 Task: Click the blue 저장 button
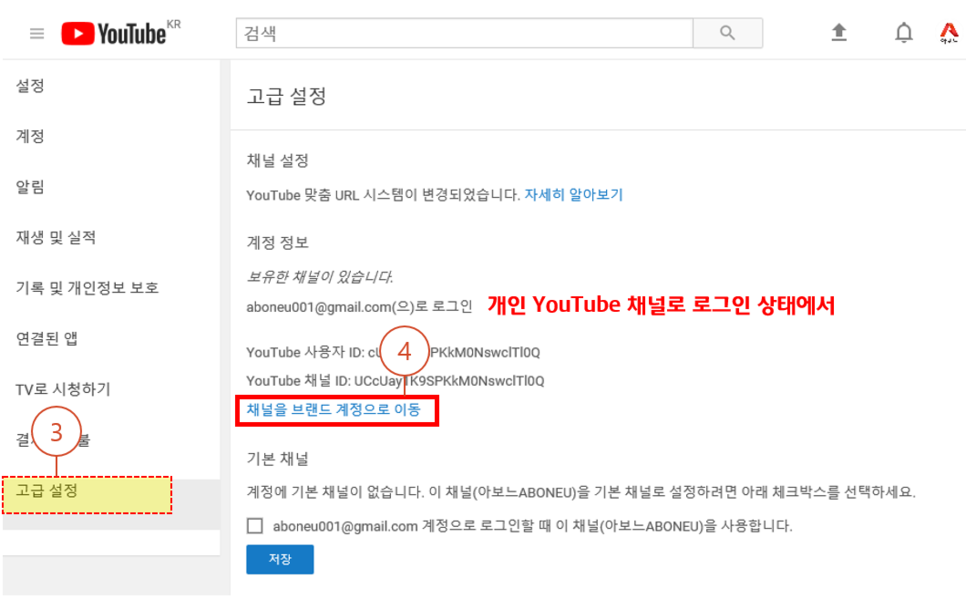[x=280, y=559]
